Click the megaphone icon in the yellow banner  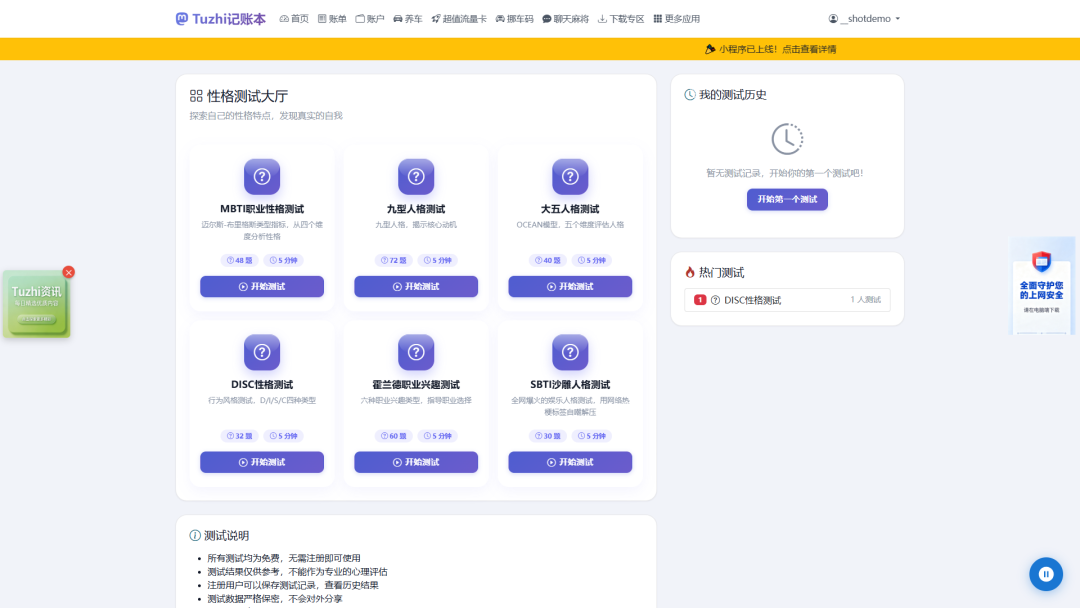tap(710, 49)
